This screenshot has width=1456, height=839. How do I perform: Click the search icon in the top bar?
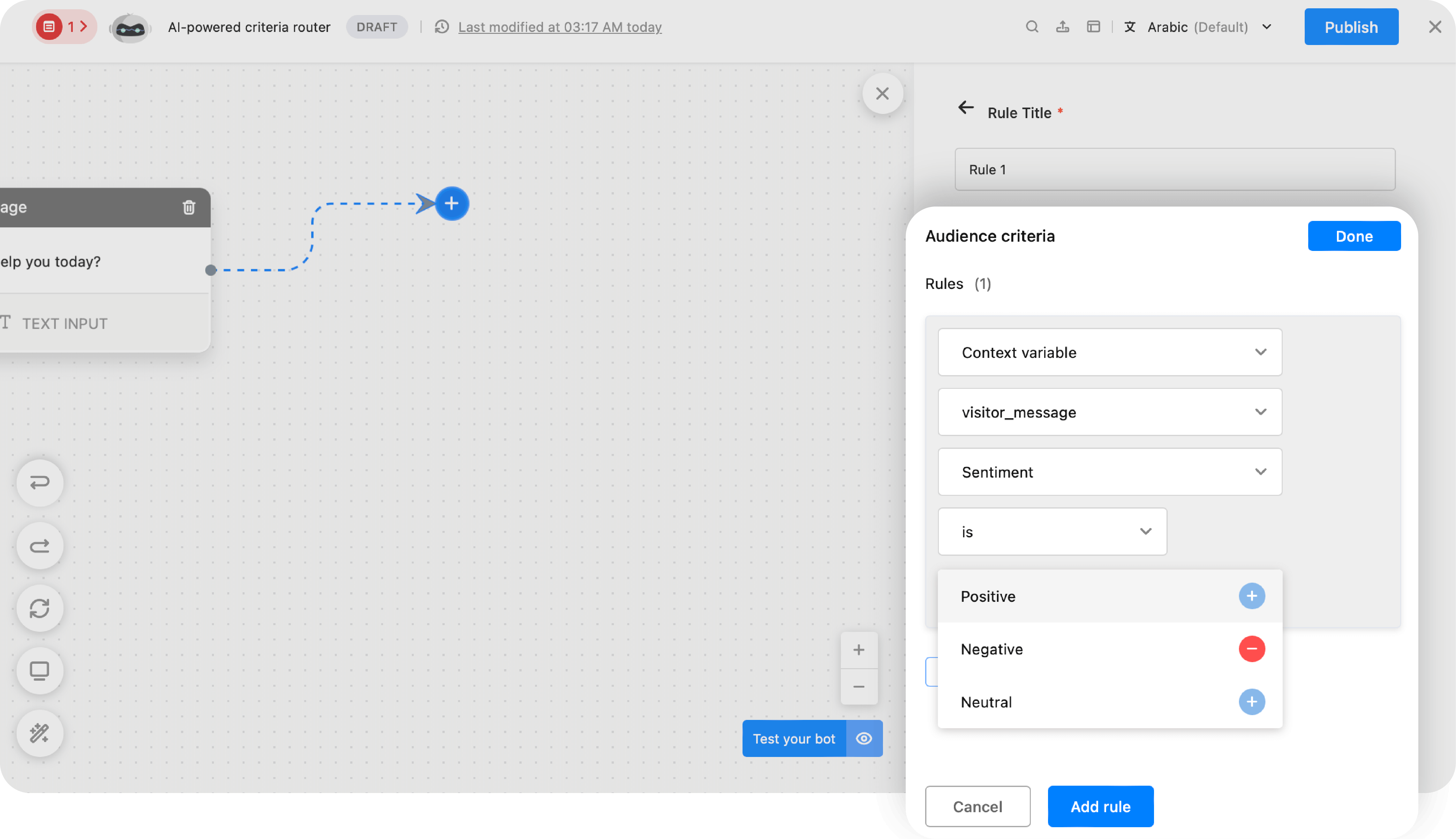click(x=1032, y=26)
